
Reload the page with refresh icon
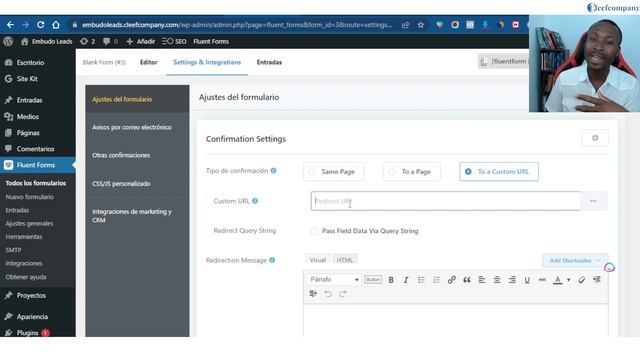point(41,25)
